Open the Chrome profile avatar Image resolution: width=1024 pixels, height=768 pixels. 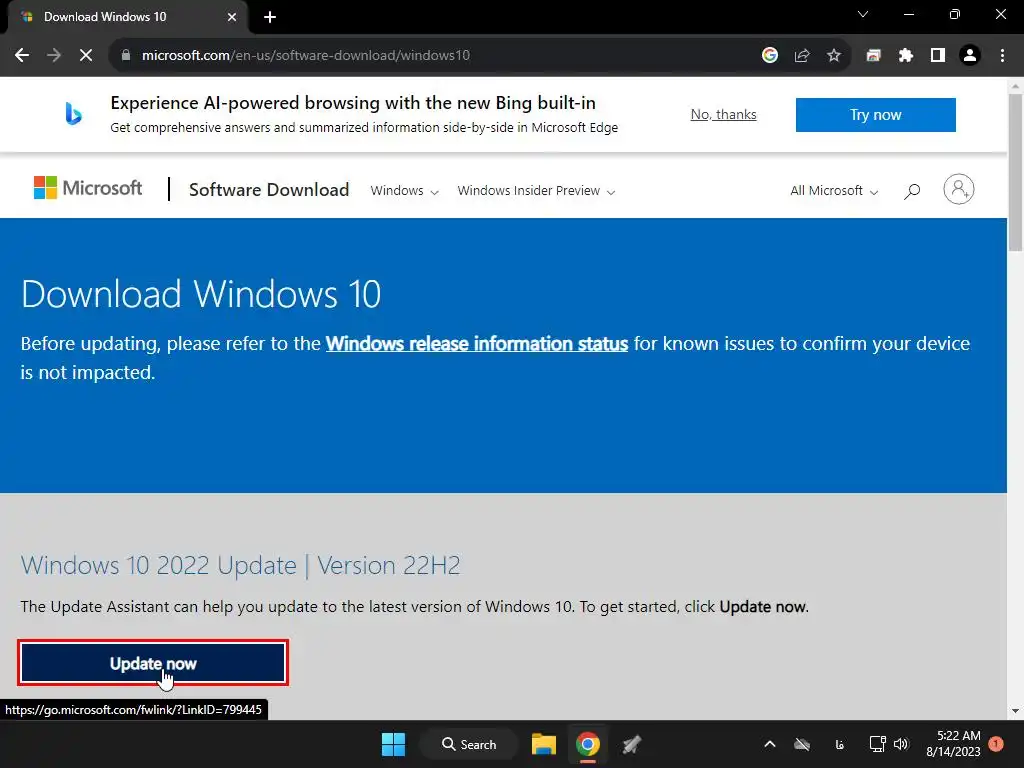[x=970, y=56]
